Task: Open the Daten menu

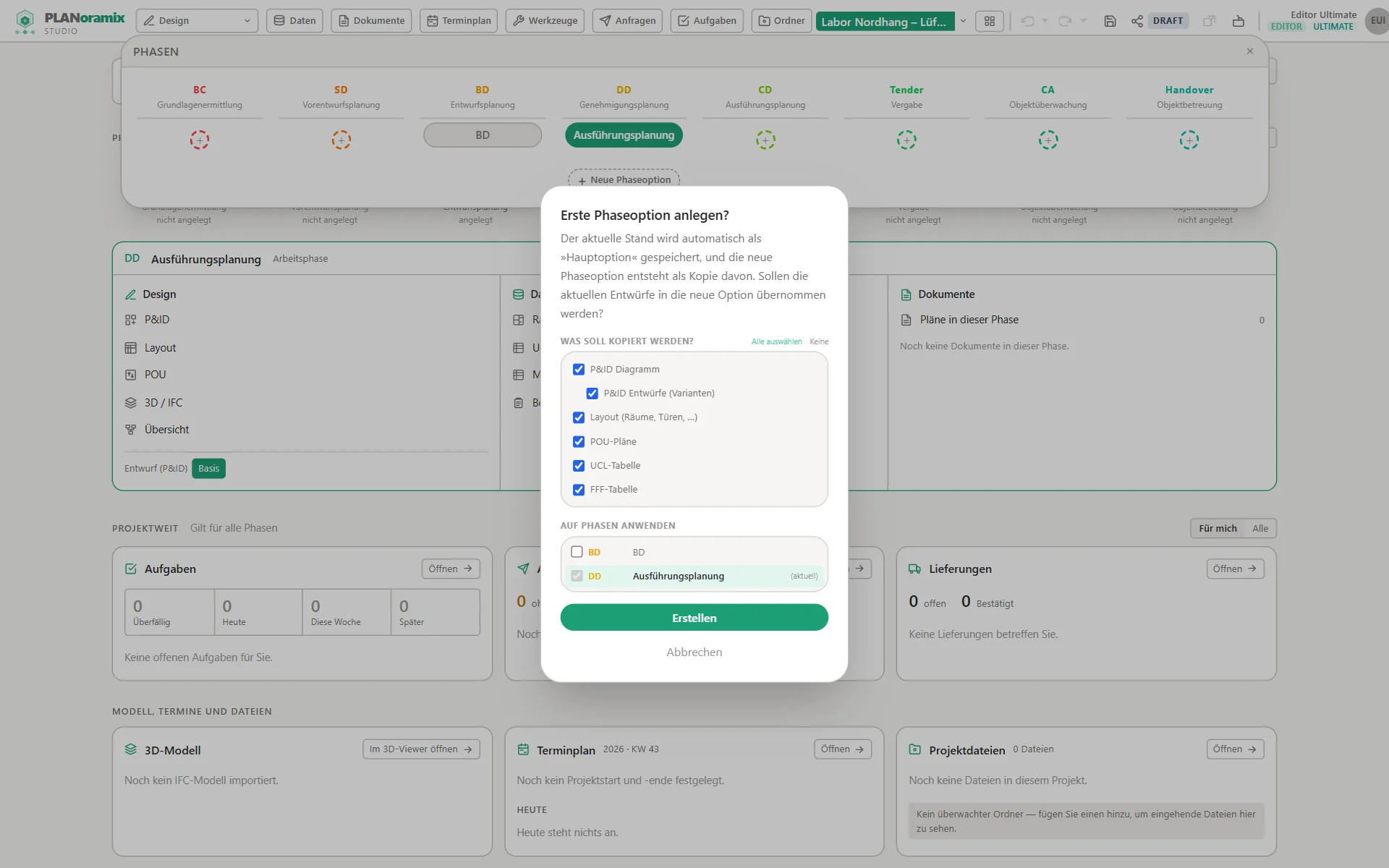Action: coord(294,21)
